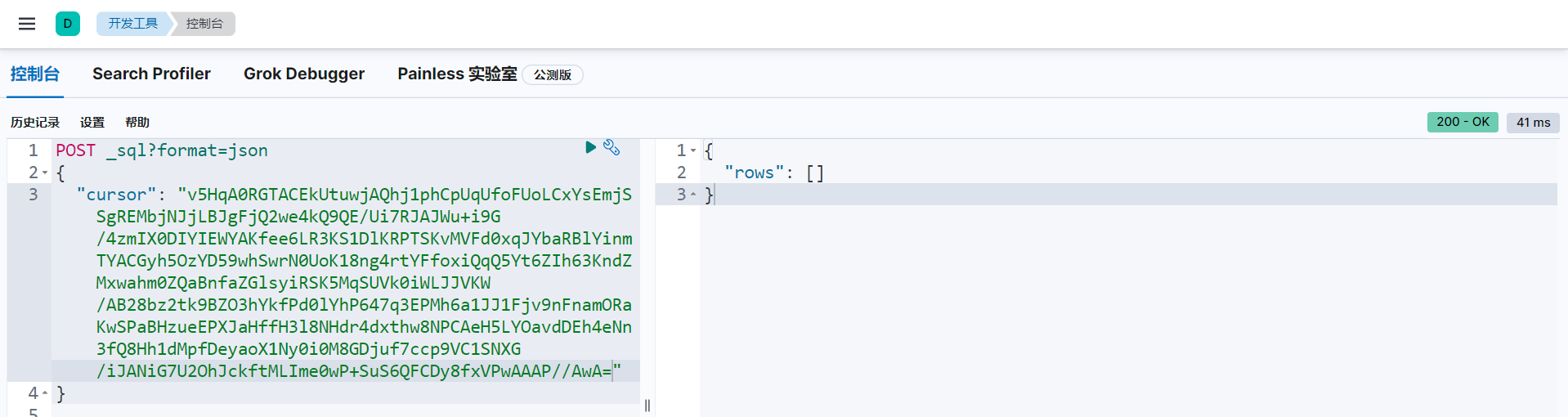Select the 控制台 tab under the header
1568x417 pixels.
(x=34, y=74)
